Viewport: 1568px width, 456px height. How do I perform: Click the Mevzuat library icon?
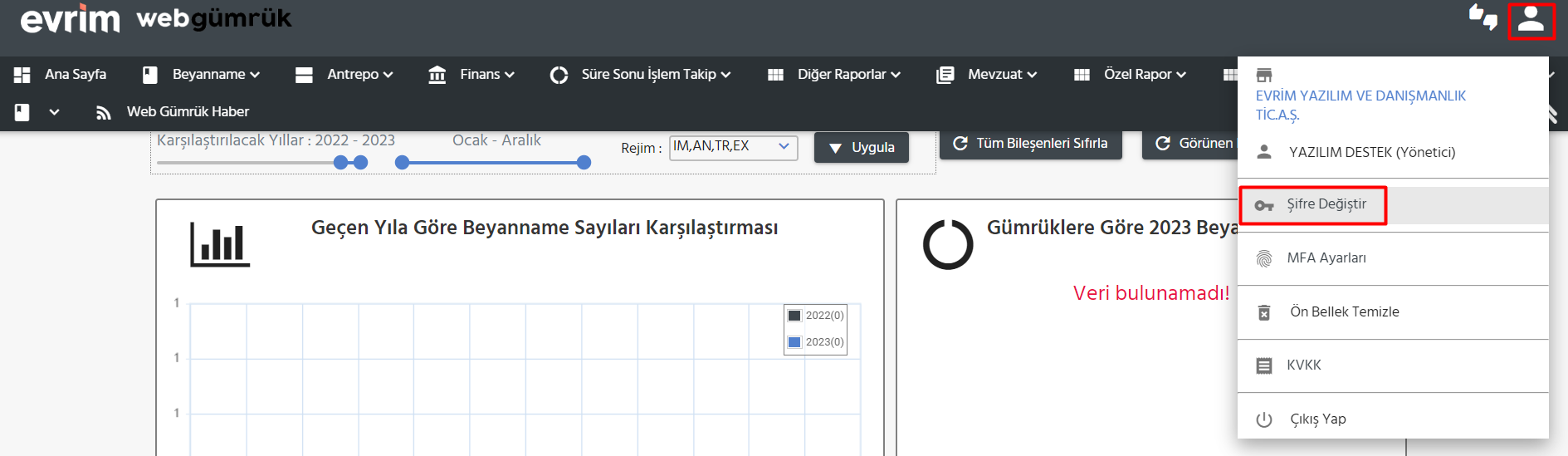tap(945, 75)
